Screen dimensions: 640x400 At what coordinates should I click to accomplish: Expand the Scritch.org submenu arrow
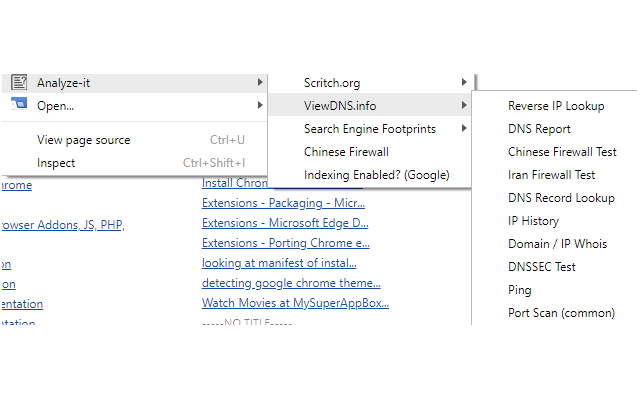[464, 82]
